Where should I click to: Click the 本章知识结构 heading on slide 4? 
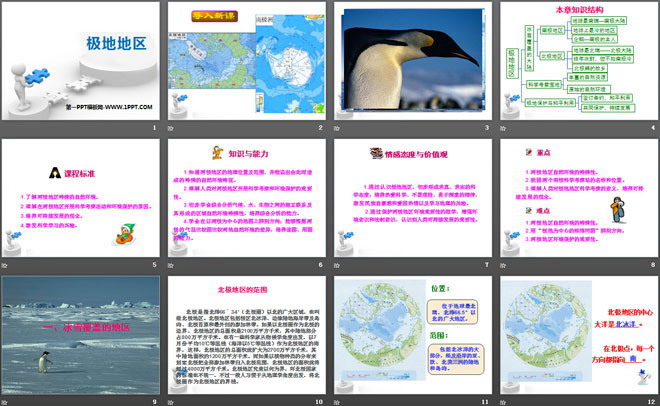coord(579,9)
